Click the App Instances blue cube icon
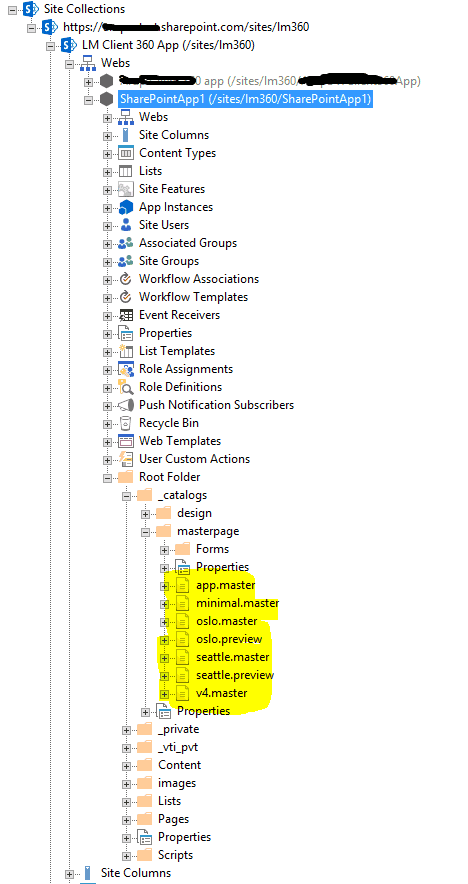468x884 pixels. tap(125, 207)
